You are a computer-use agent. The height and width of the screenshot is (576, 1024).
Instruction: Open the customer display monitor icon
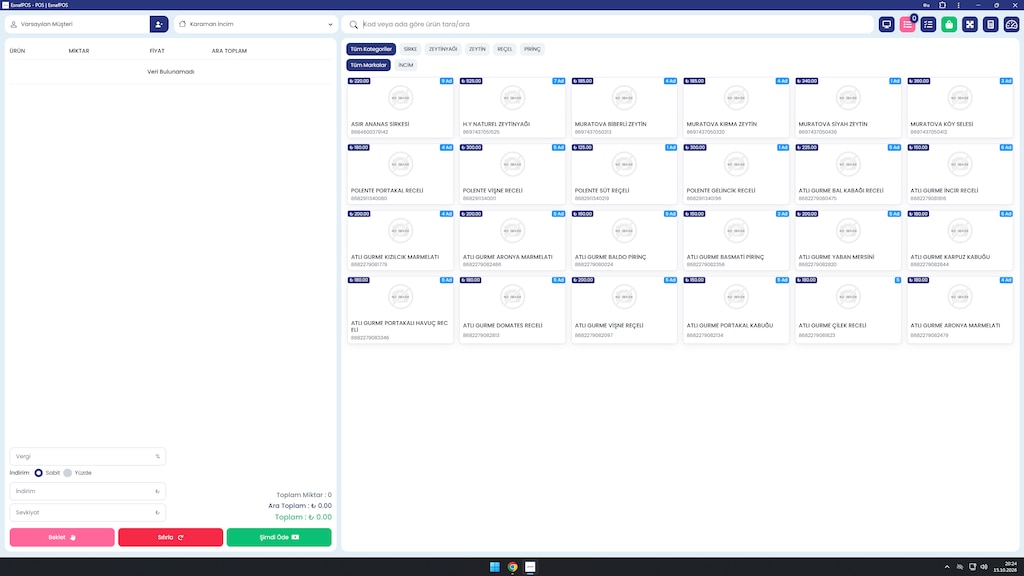point(886,24)
